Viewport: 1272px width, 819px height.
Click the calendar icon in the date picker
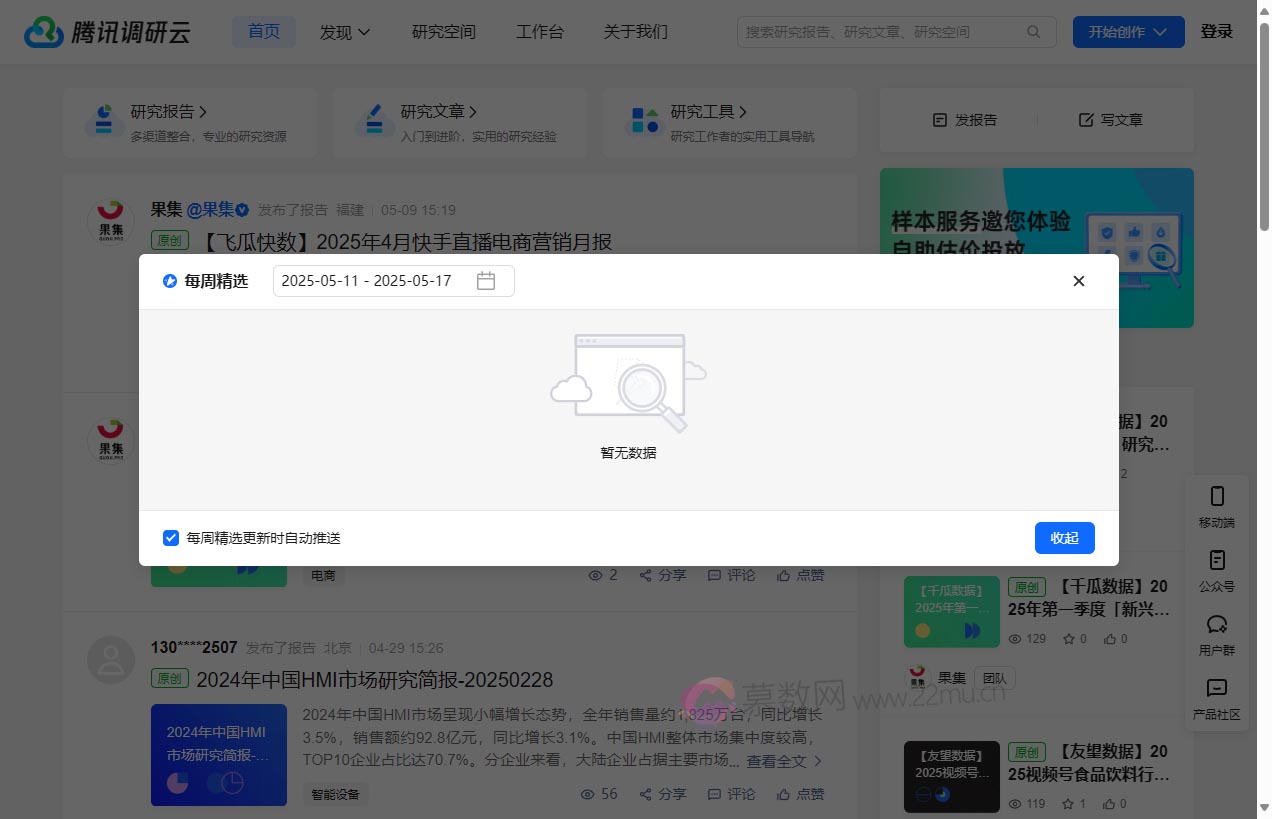pyautogui.click(x=487, y=281)
